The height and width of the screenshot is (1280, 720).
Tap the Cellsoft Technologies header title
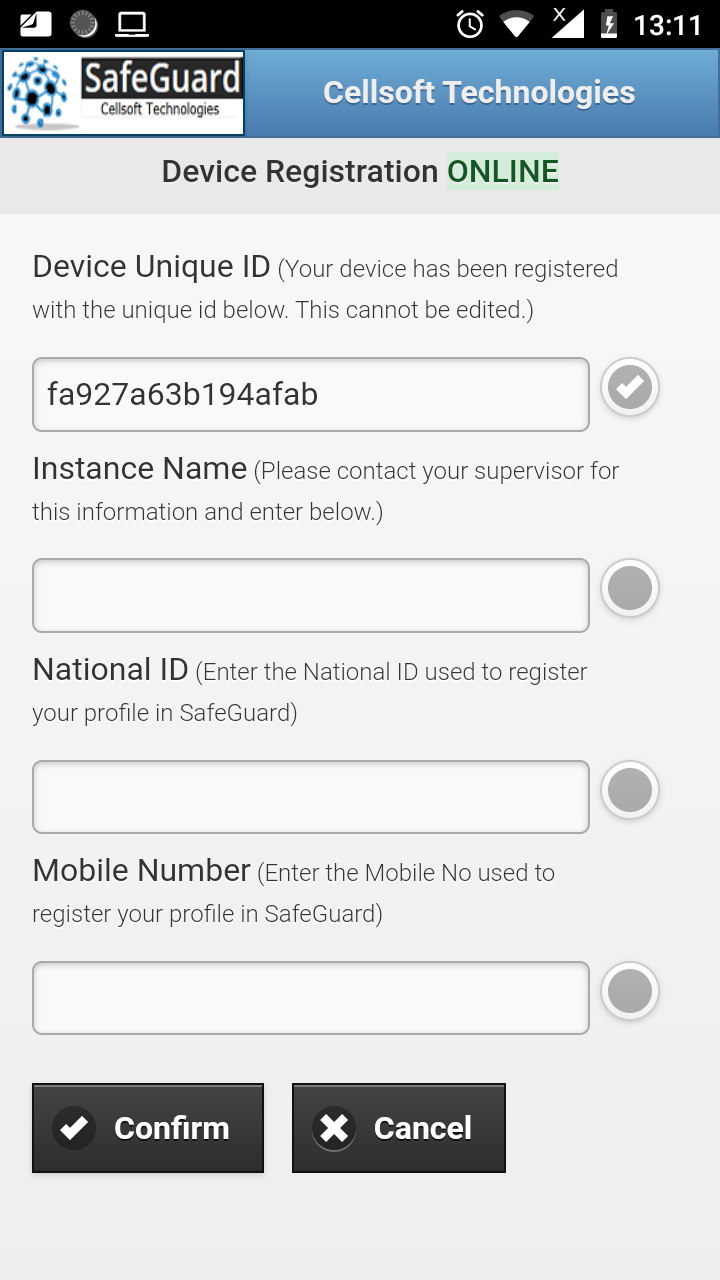pos(479,93)
